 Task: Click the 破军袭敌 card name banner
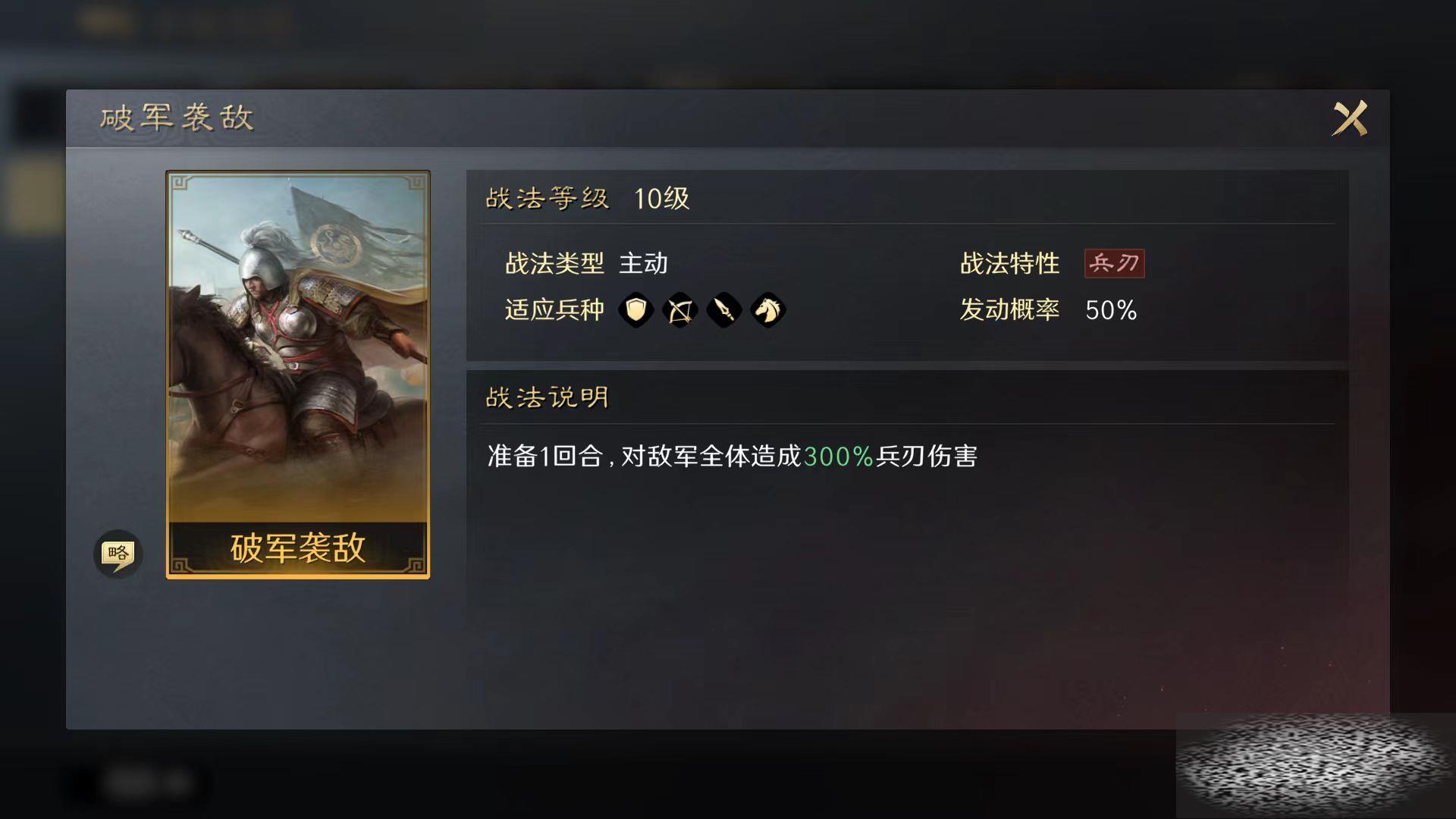pos(298,548)
